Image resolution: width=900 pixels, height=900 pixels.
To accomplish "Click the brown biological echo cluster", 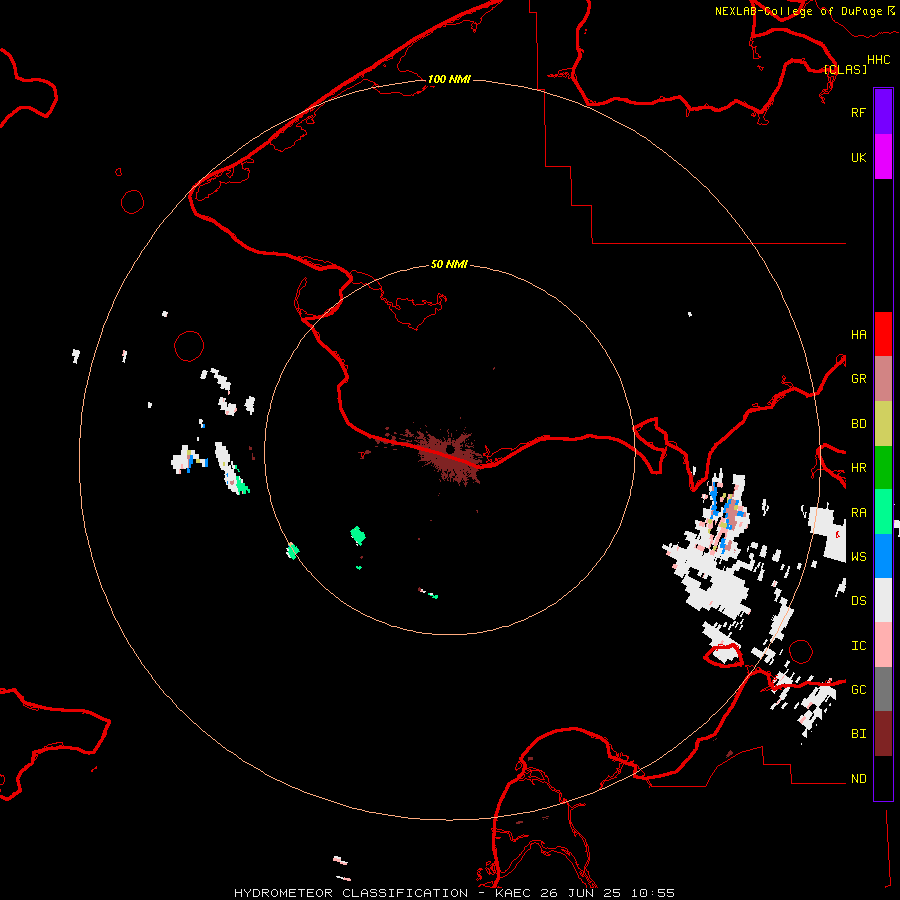I will click(449, 456).
